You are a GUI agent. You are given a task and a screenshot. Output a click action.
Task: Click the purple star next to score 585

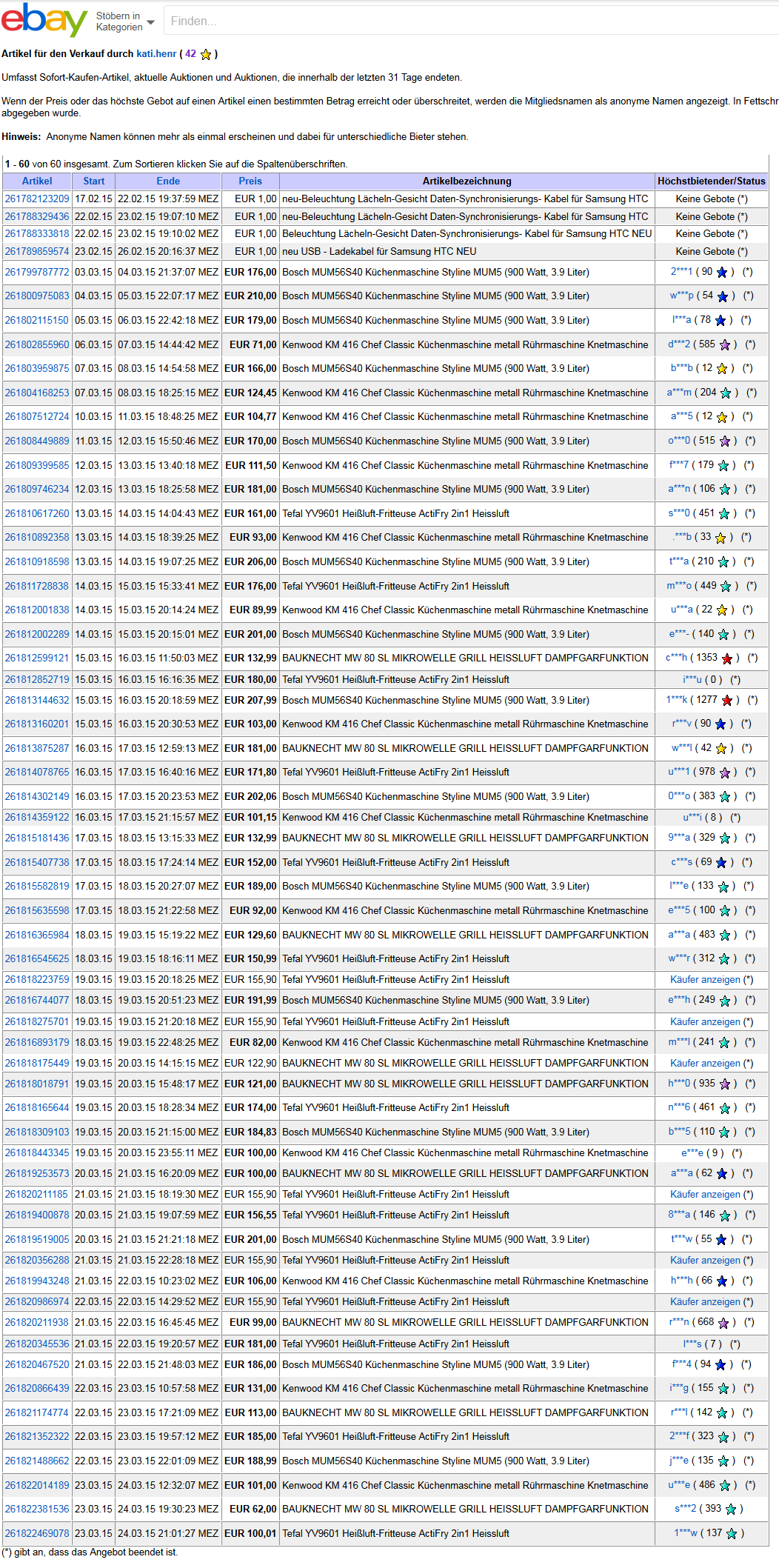(x=725, y=345)
